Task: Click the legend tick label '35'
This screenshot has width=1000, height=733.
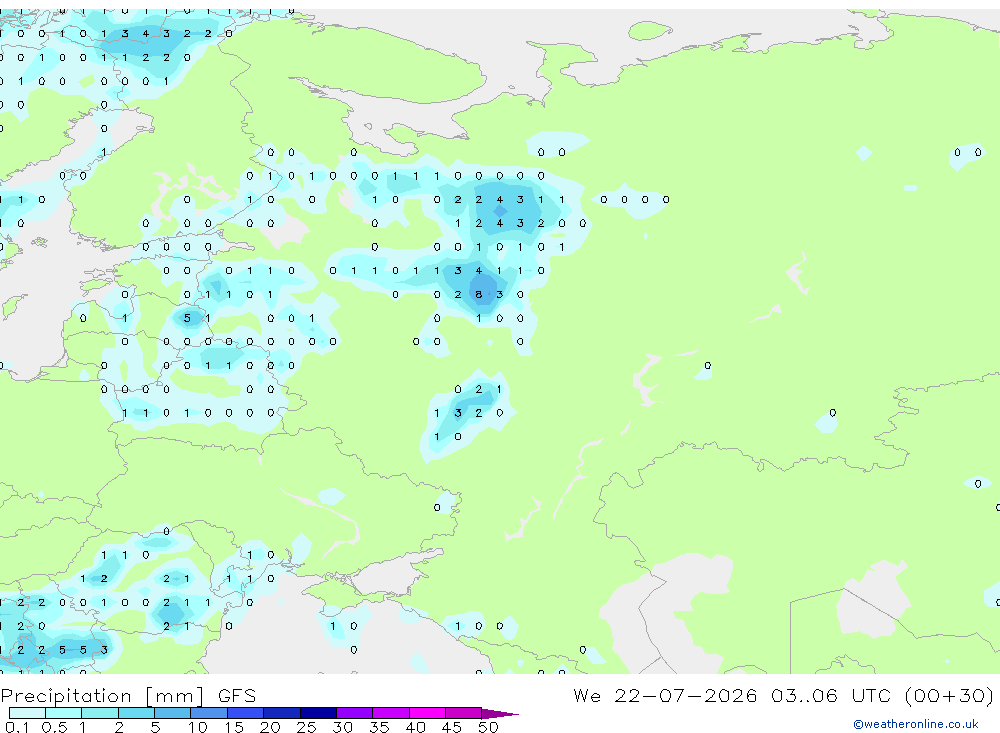Action: [379, 727]
